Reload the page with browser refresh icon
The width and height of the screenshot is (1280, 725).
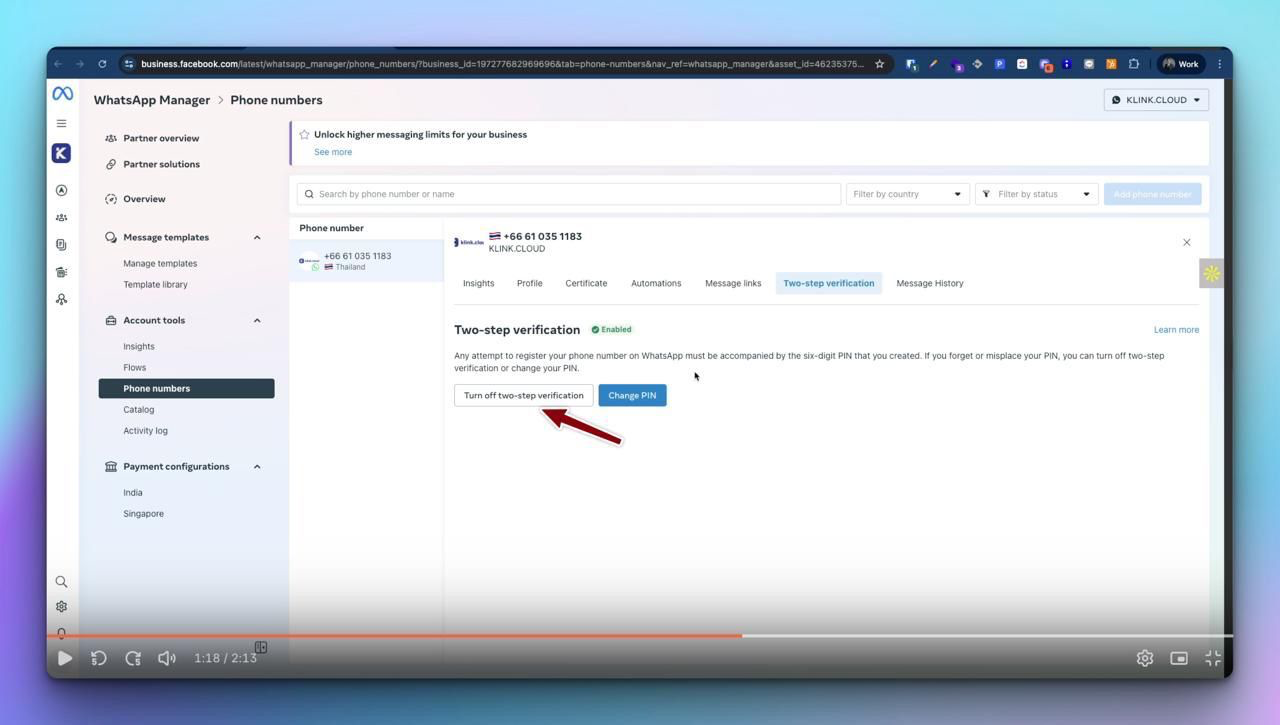pyautogui.click(x=102, y=64)
